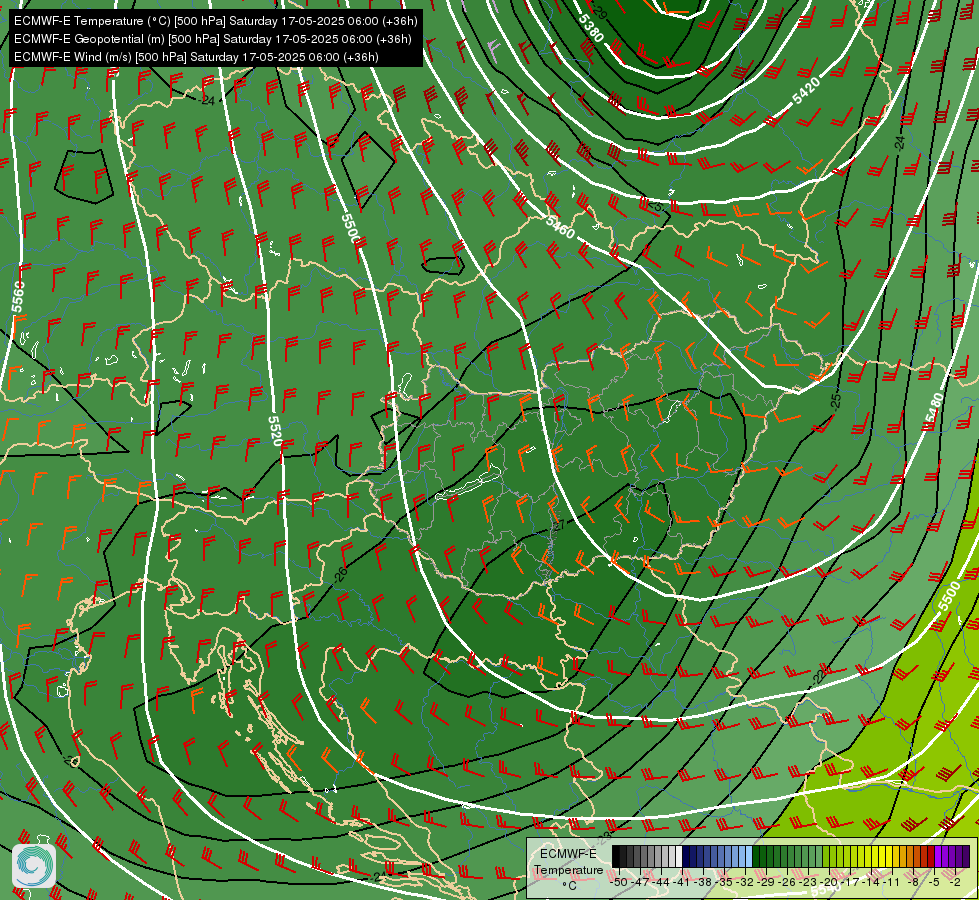Click the 5480 geopotential contour label

(934, 409)
